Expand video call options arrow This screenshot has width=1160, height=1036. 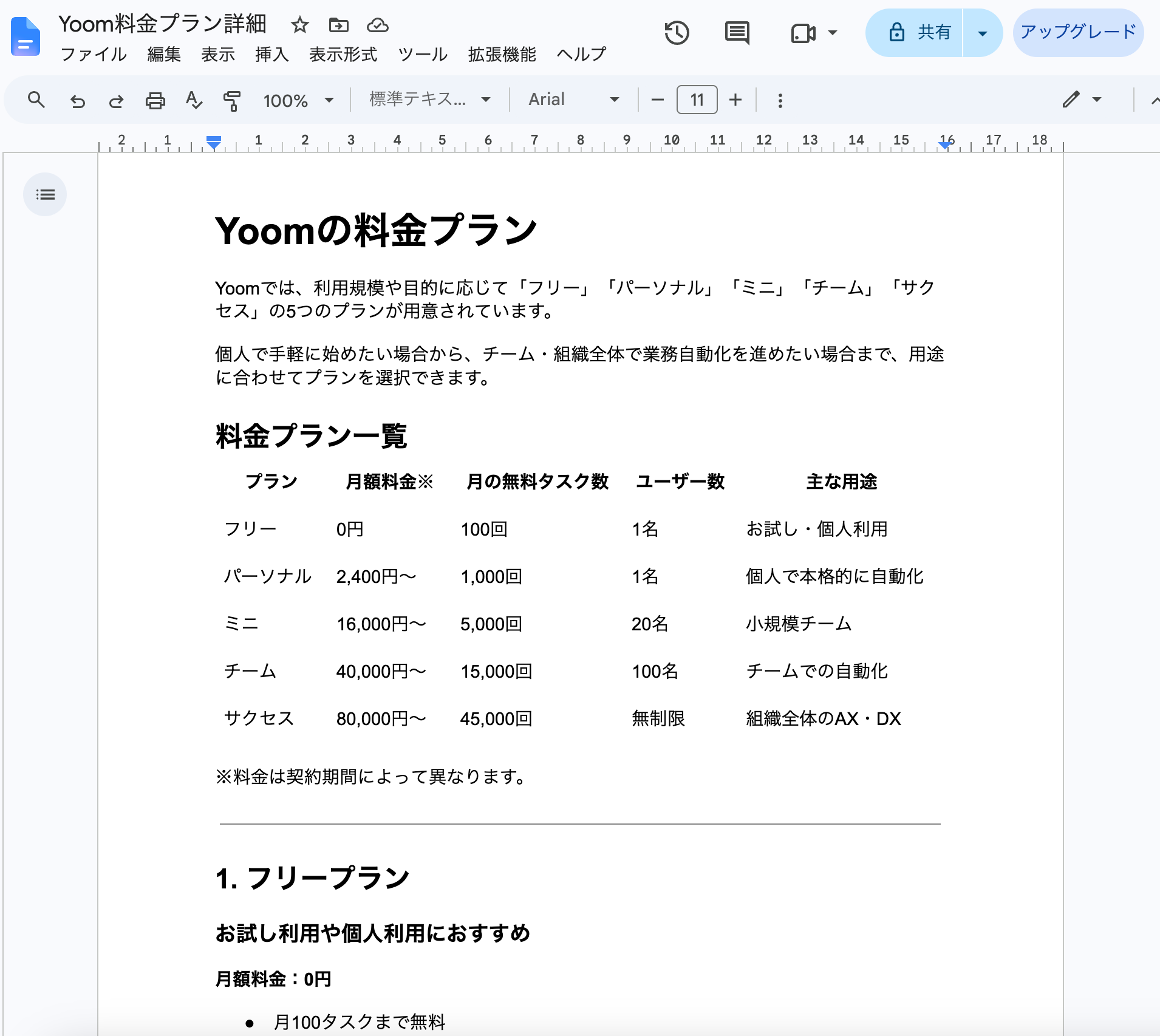click(833, 33)
